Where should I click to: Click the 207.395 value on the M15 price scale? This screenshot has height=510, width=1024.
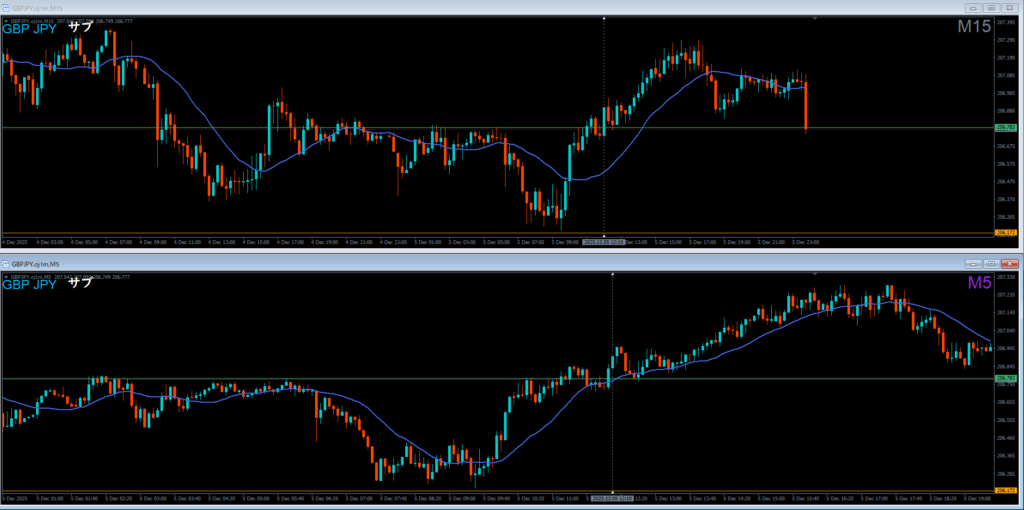coord(1004,22)
